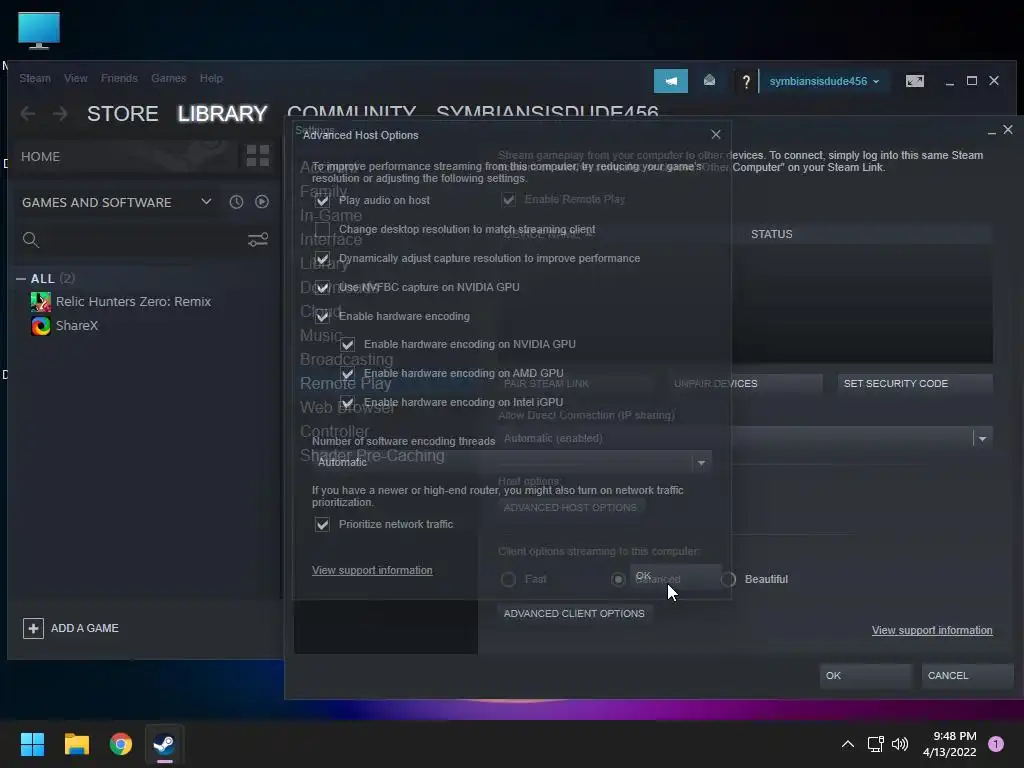Image resolution: width=1024 pixels, height=768 pixels.
Task: Click Cancel in the Settings window
Action: click(967, 676)
